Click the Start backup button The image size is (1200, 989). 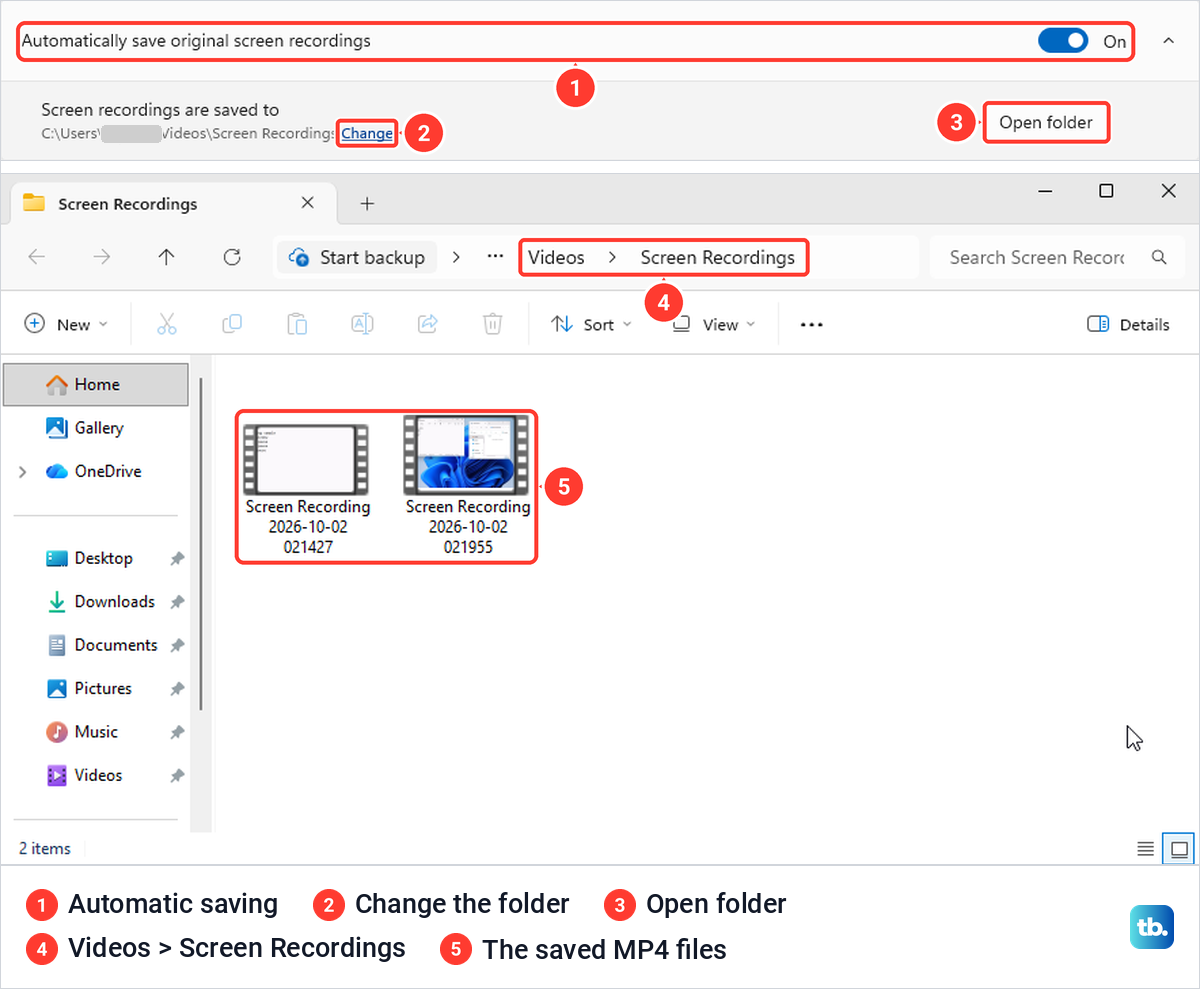(x=357, y=257)
